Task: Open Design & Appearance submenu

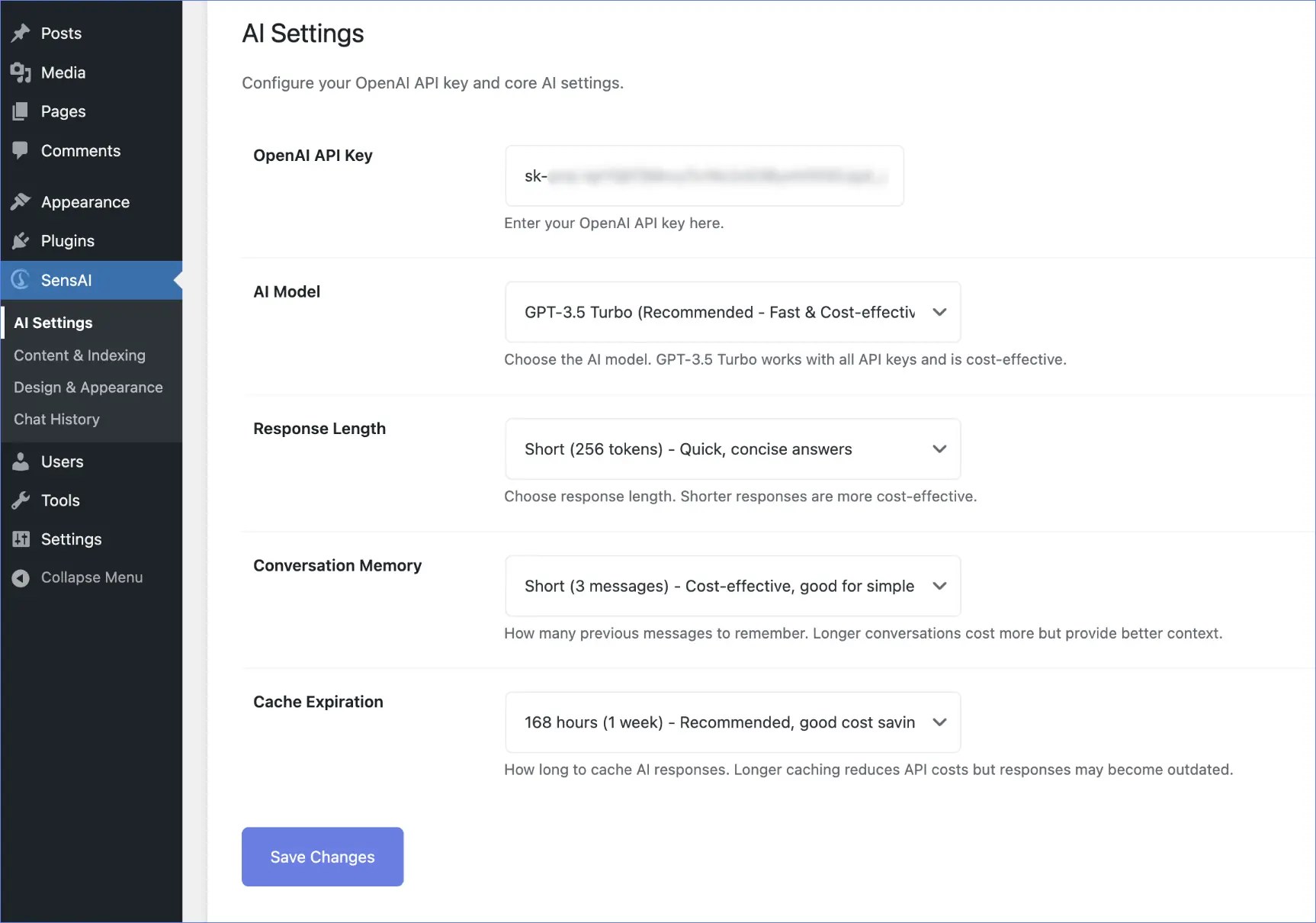Action: 88,388
